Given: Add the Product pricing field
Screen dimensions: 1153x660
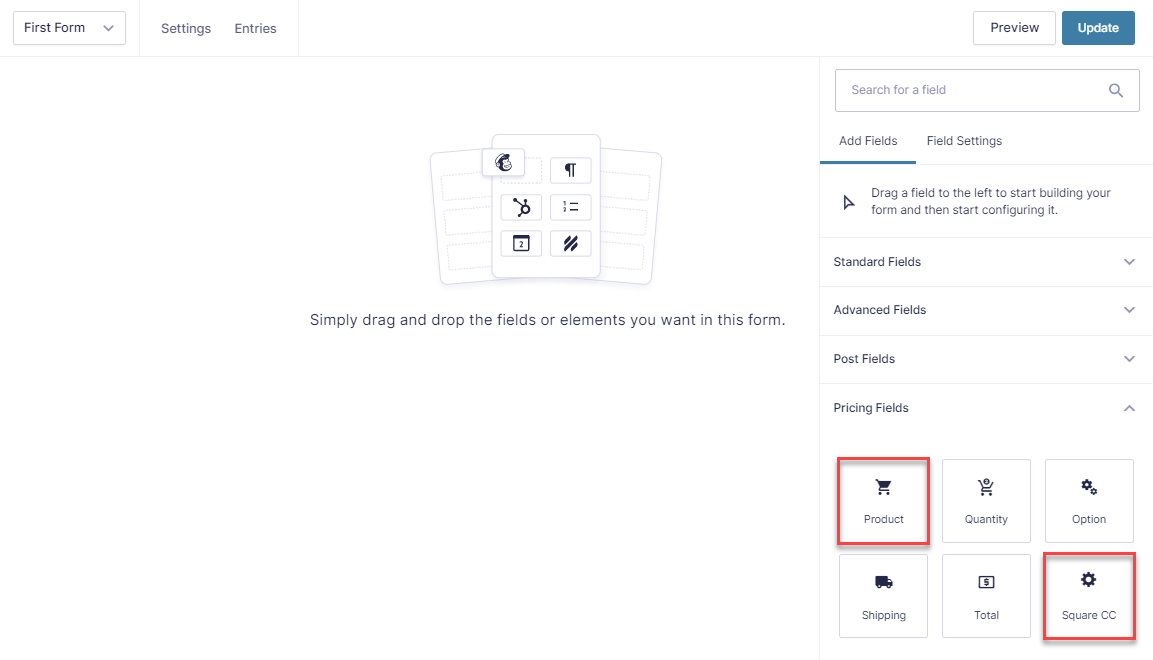Looking at the screenshot, I should [883, 501].
